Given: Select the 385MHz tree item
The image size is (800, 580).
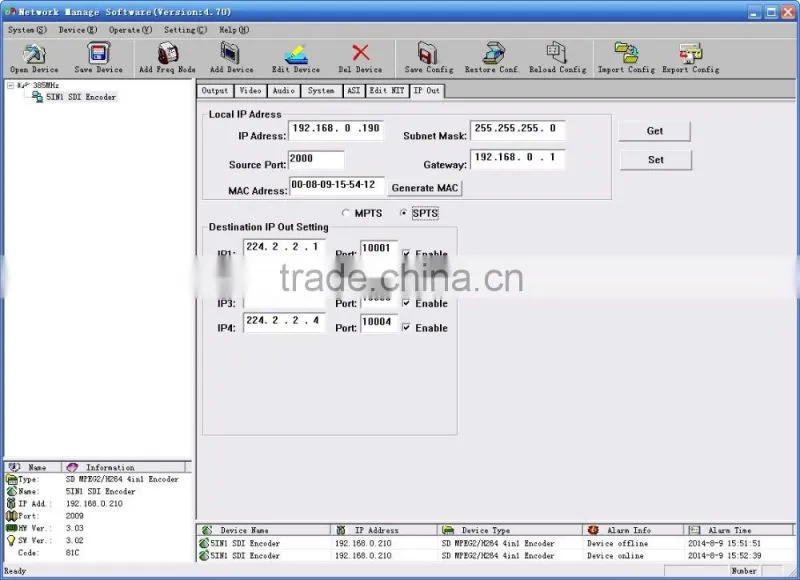Looking at the screenshot, I should [46, 85].
